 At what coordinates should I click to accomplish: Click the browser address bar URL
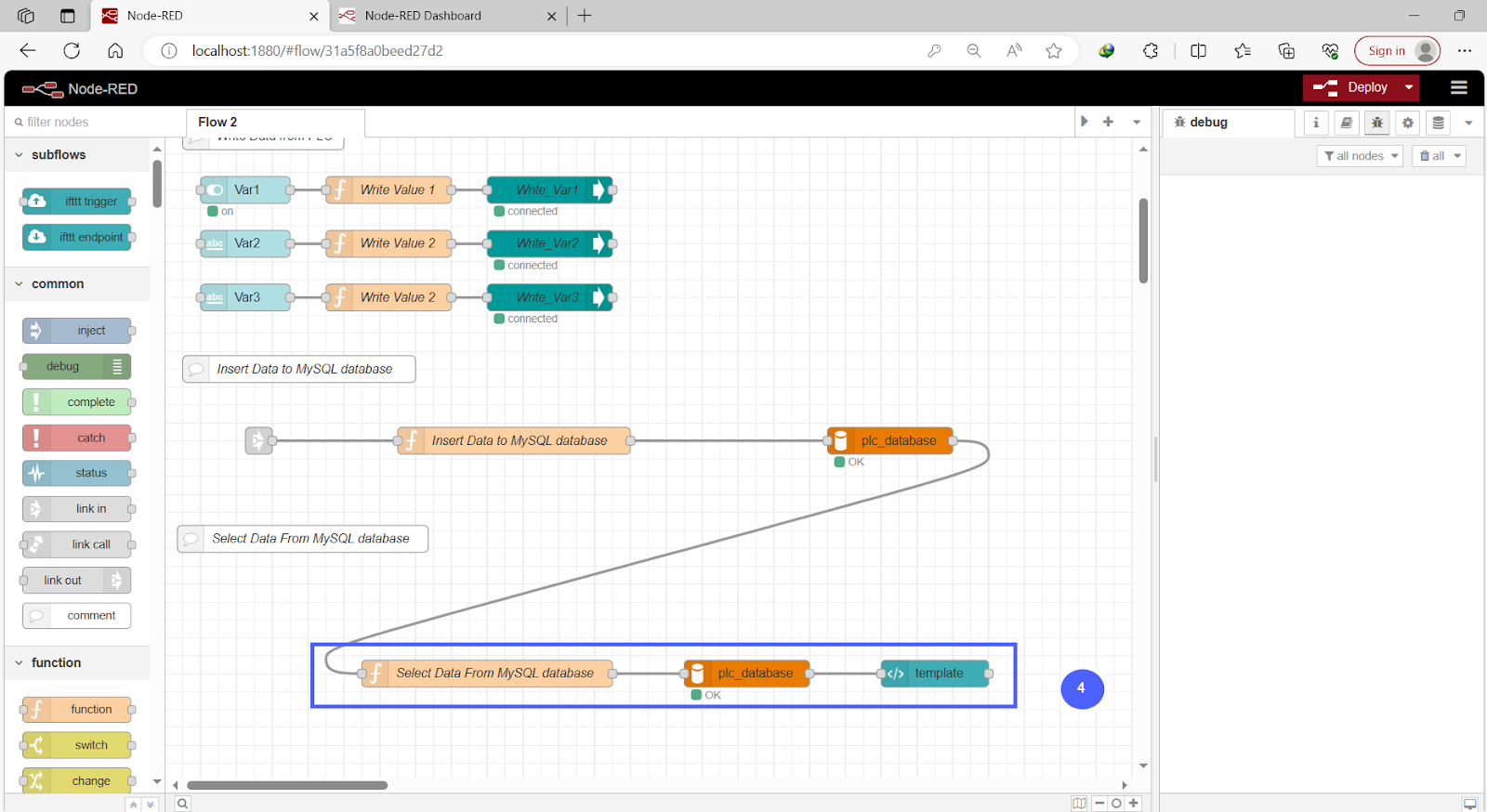coord(317,51)
